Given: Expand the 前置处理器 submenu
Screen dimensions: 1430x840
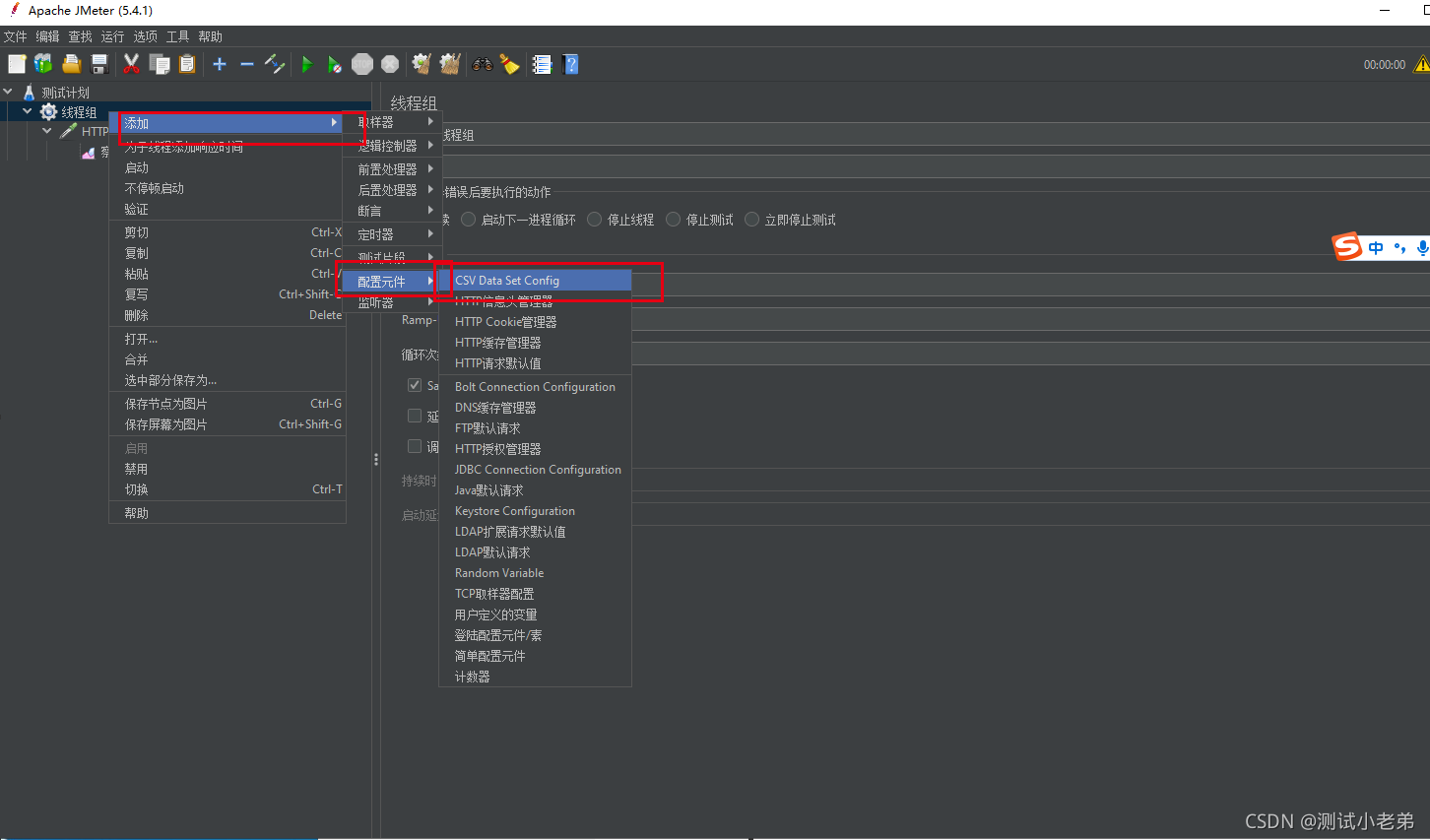Looking at the screenshot, I should pyautogui.click(x=393, y=169).
